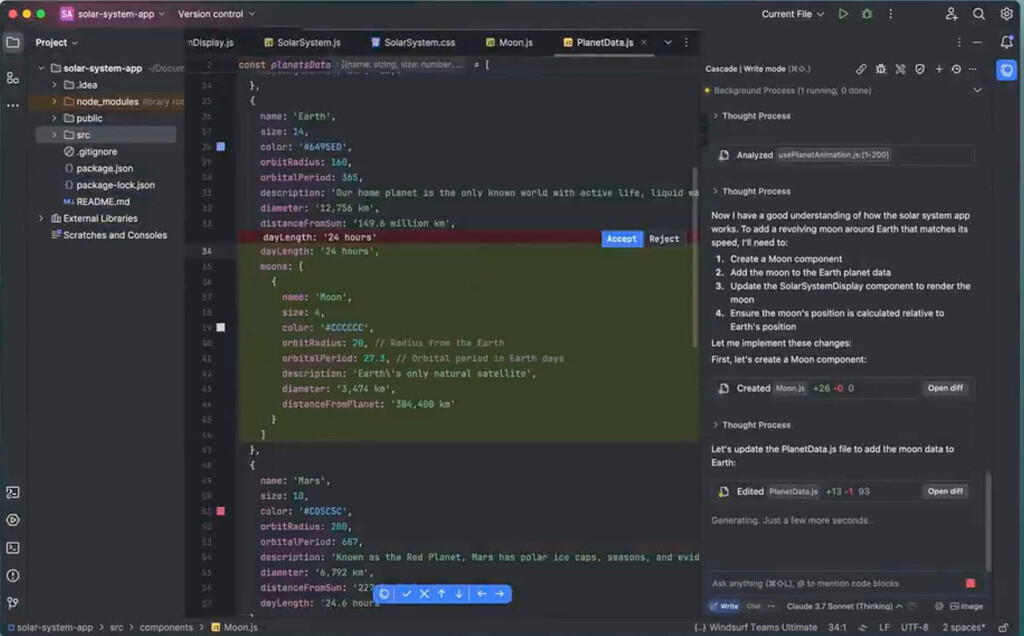The image size is (1024, 636).
Task: Go to the next file with the right arrow
Action: point(500,594)
